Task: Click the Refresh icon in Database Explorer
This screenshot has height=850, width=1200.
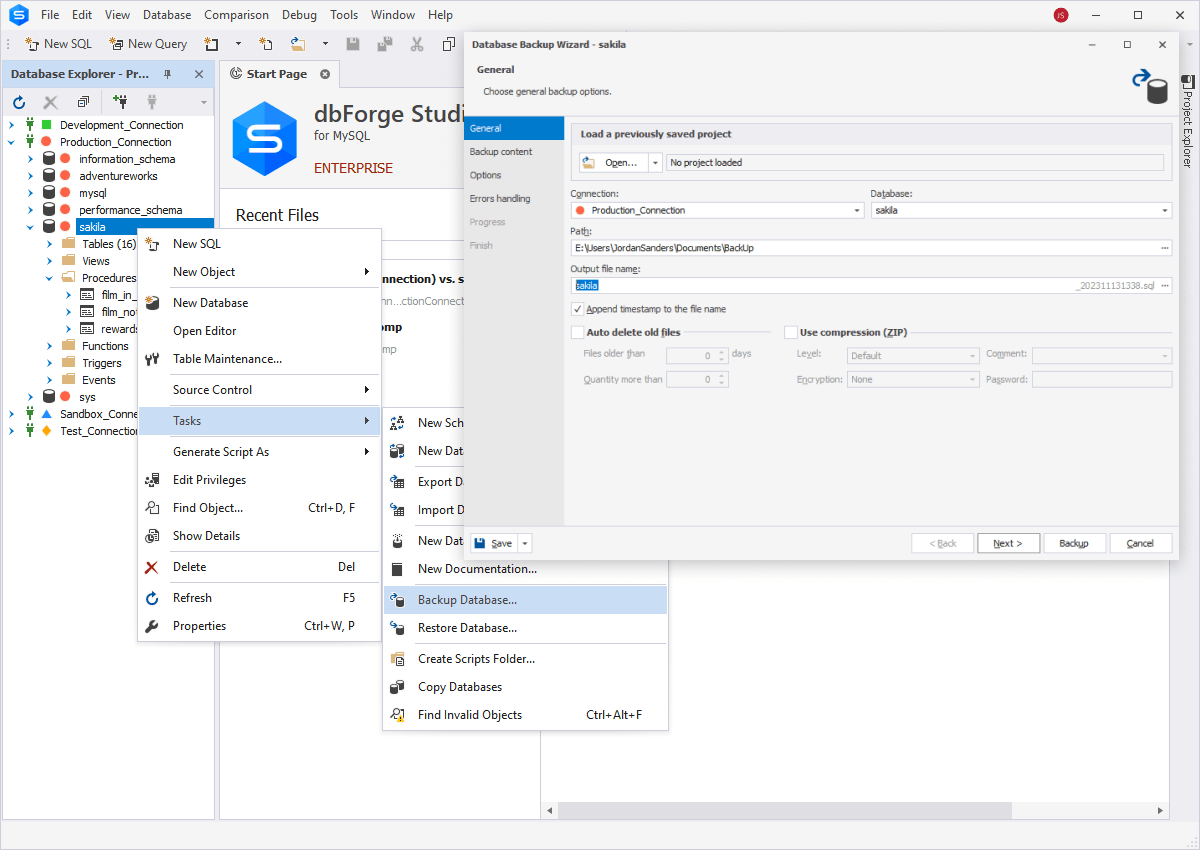Action: [19, 101]
